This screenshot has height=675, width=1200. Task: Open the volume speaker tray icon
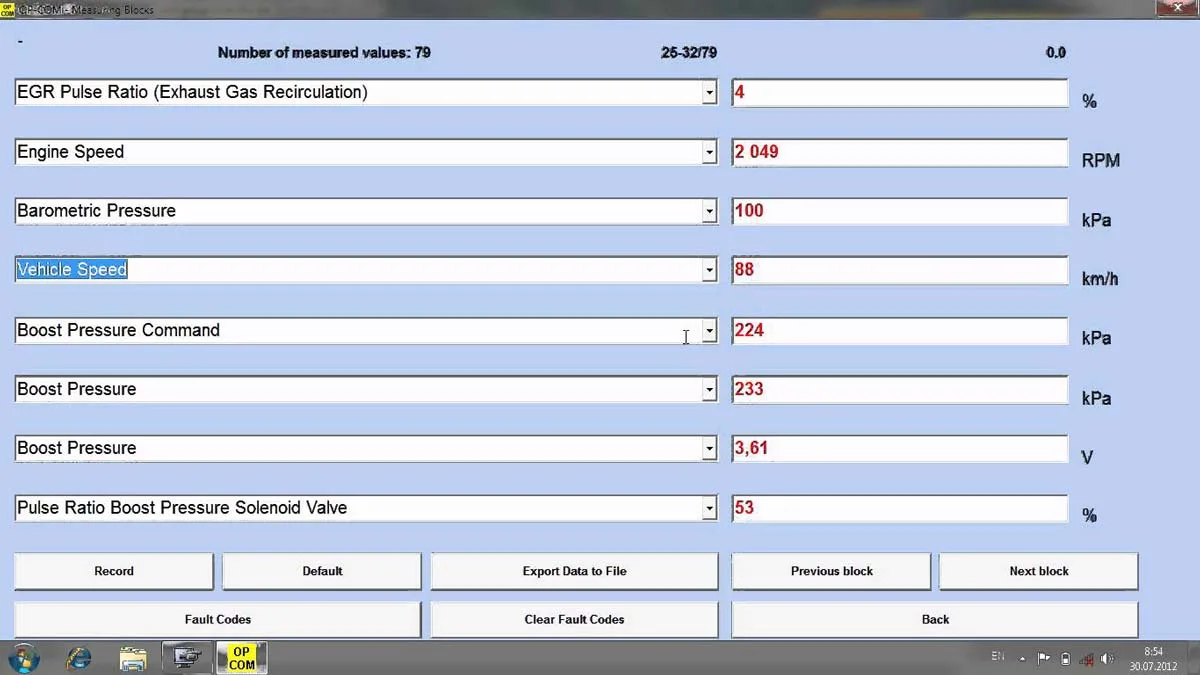(1107, 658)
